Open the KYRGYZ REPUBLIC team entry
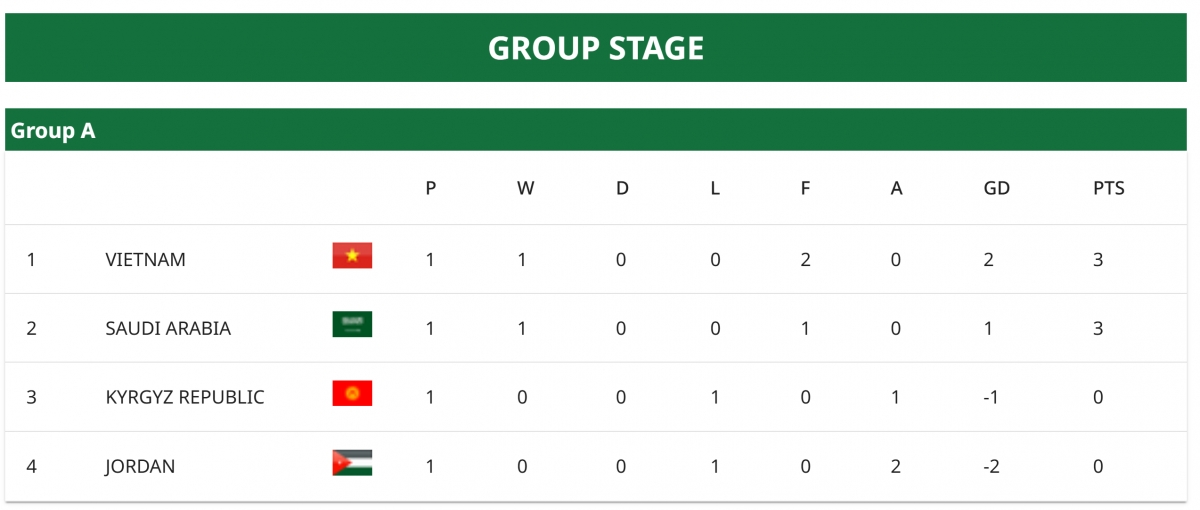1200x510 pixels. pyautogui.click(x=185, y=397)
